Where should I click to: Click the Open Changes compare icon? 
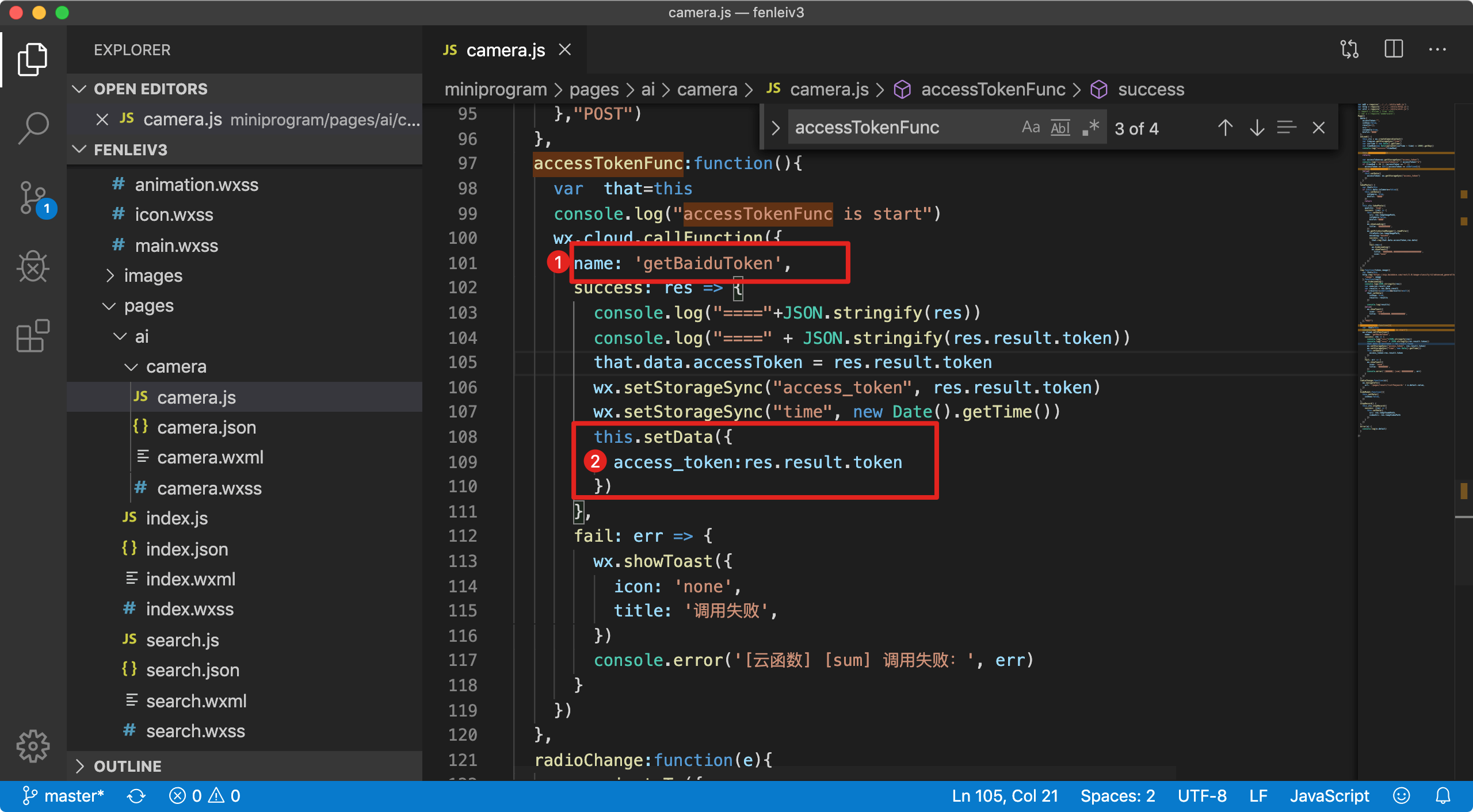[1349, 49]
